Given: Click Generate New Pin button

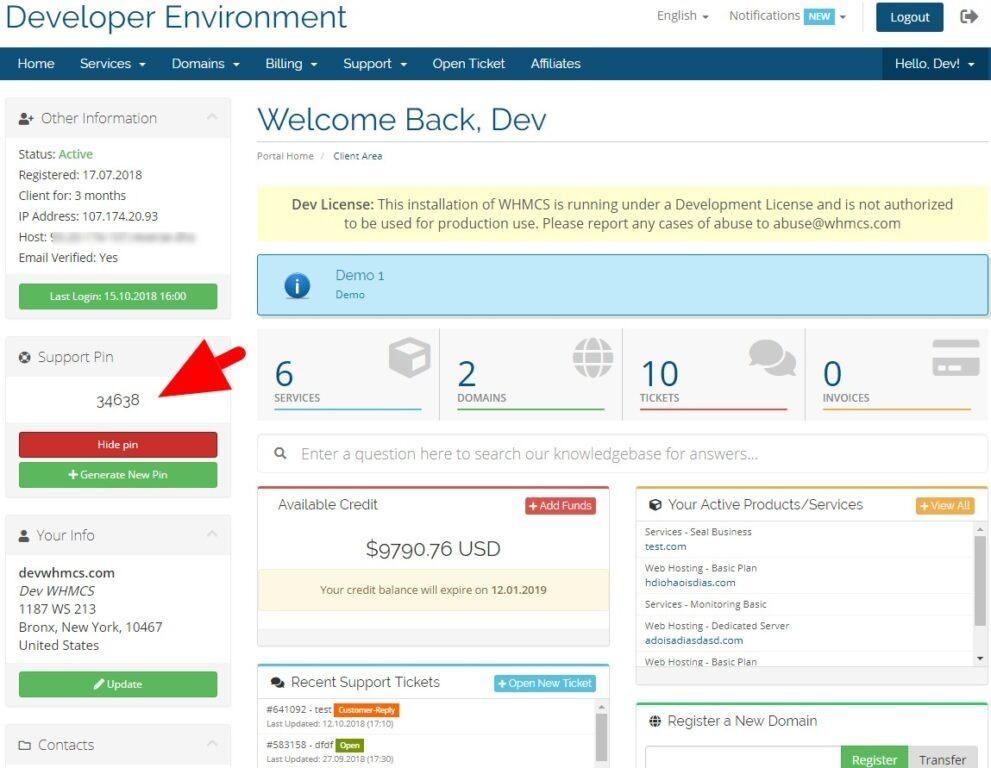Looking at the screenshot, I should 118,475.
